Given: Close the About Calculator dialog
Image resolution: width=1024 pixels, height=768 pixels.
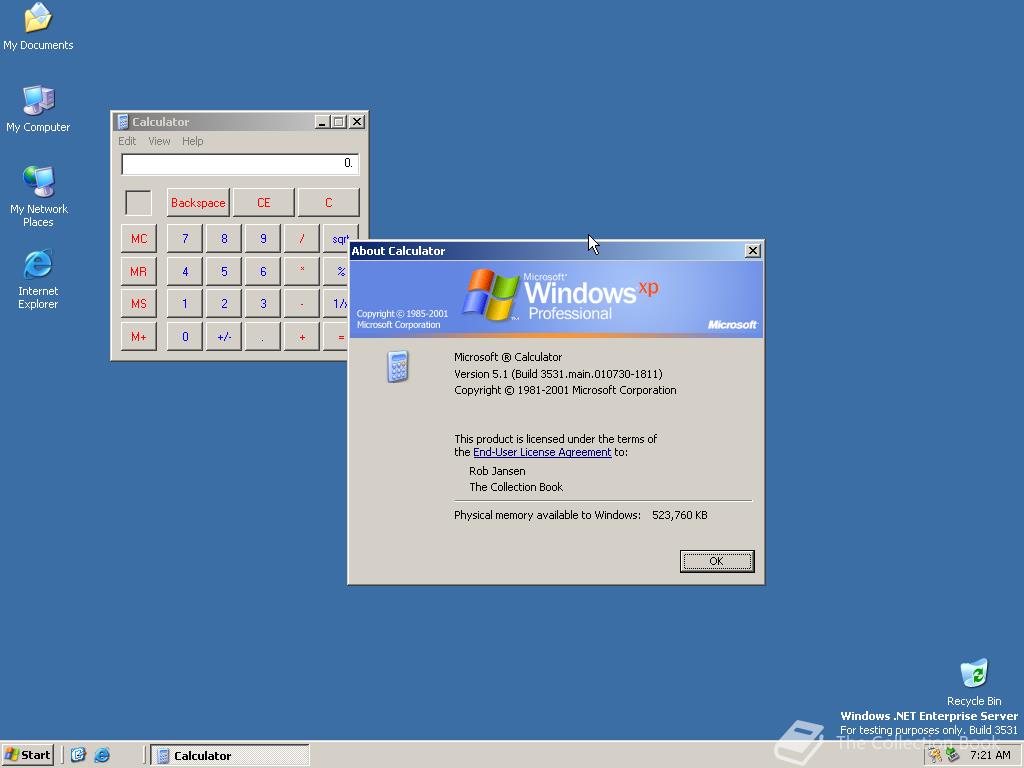Looking at the screenshot, I should coord(752,251).
